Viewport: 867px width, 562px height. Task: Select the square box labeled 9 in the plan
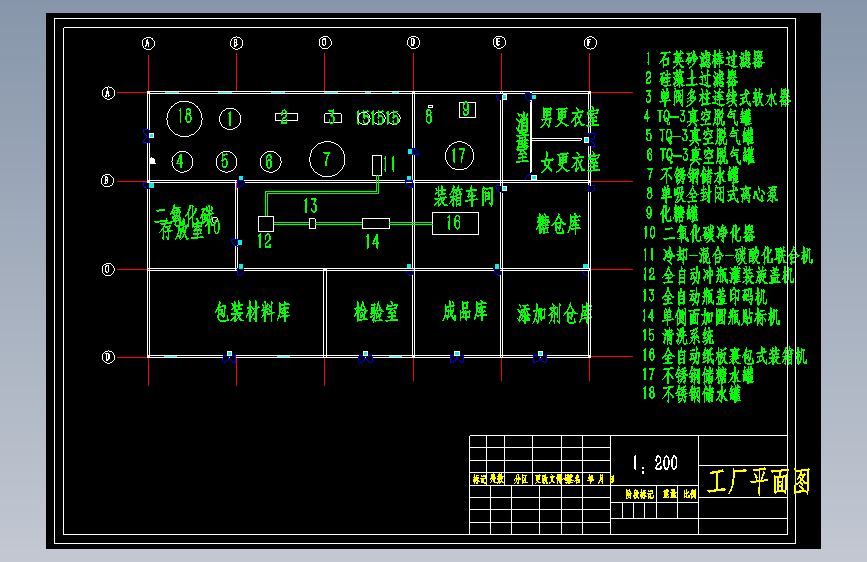467,110
